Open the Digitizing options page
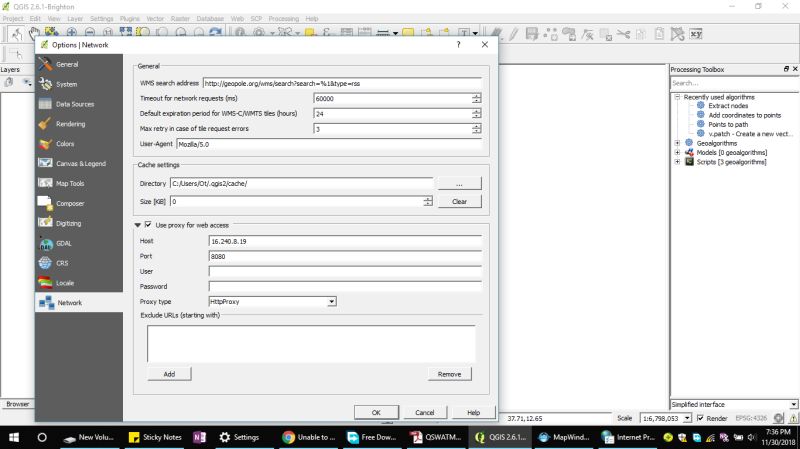Viewport: 800px width, 449px height. pos(79,223)
